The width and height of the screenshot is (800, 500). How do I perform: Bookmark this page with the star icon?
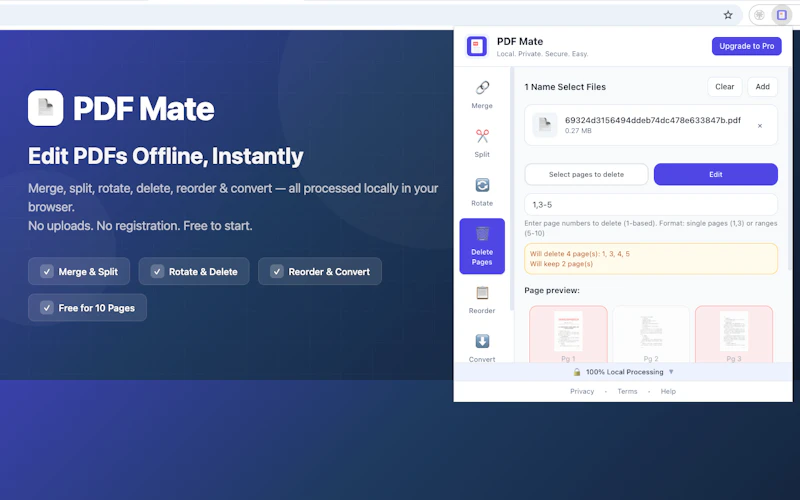click(728, 15)
